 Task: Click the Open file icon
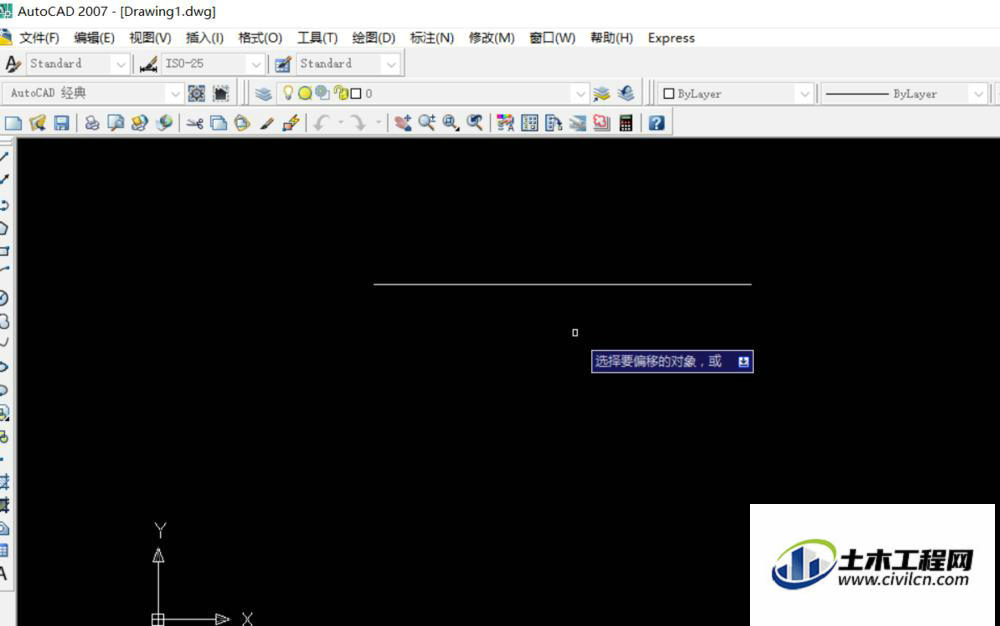pyautogui.click(x=38, y=122)
